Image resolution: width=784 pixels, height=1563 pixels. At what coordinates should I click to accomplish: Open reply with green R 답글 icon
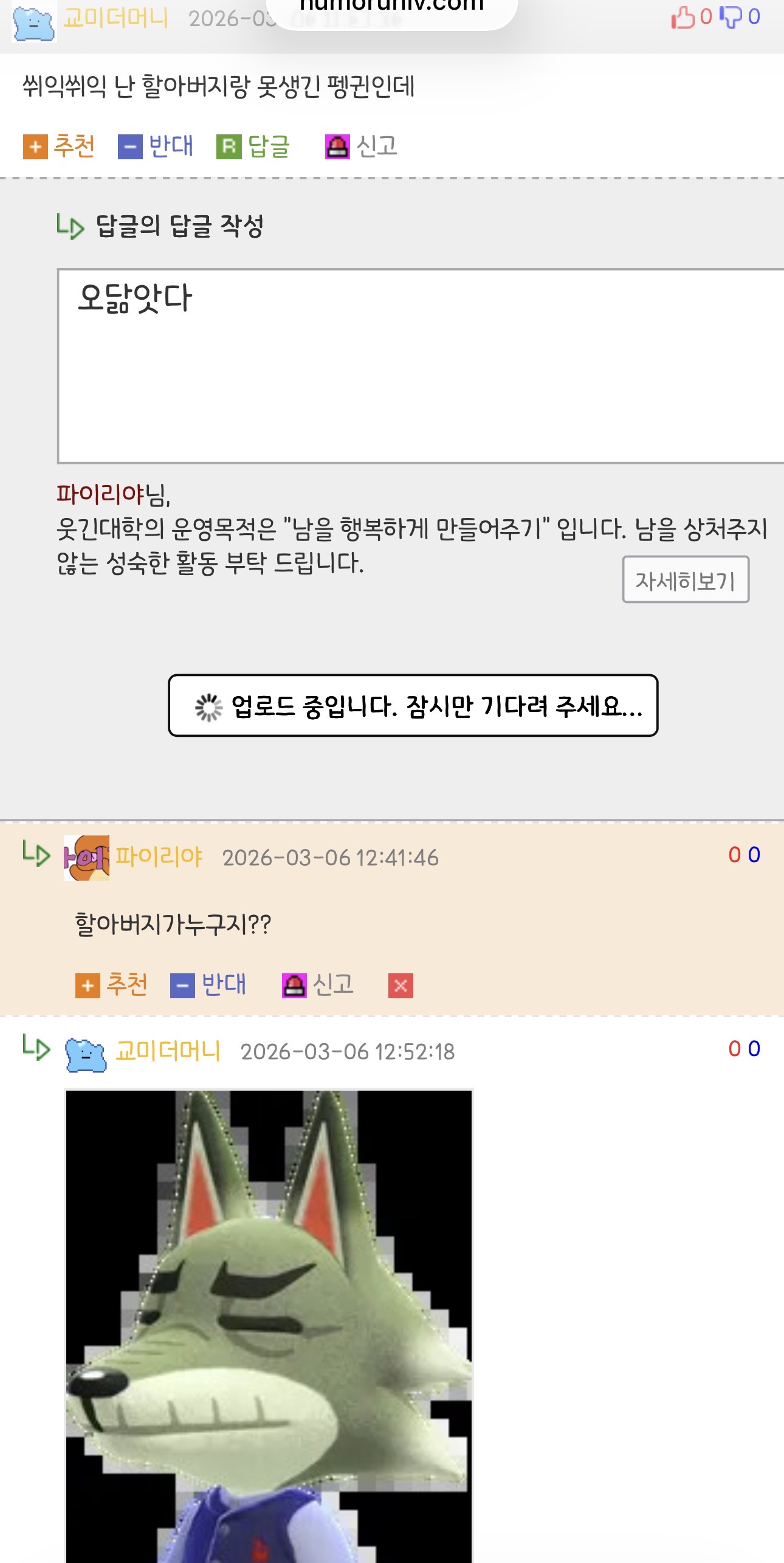[x=253, y=147]
